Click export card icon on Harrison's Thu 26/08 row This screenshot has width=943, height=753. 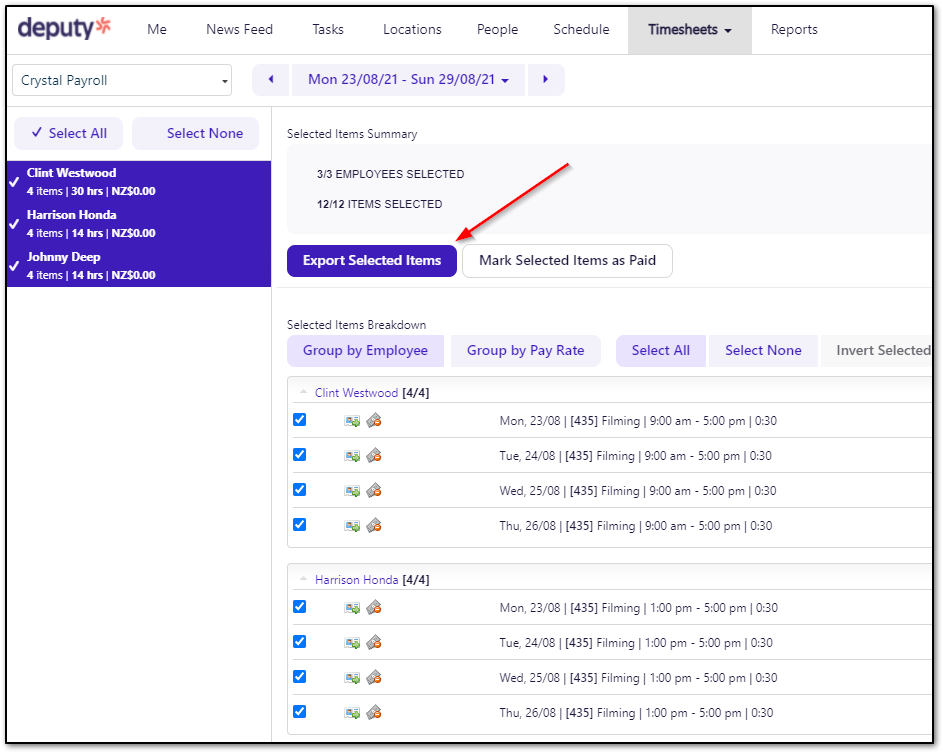pos(352,713)
